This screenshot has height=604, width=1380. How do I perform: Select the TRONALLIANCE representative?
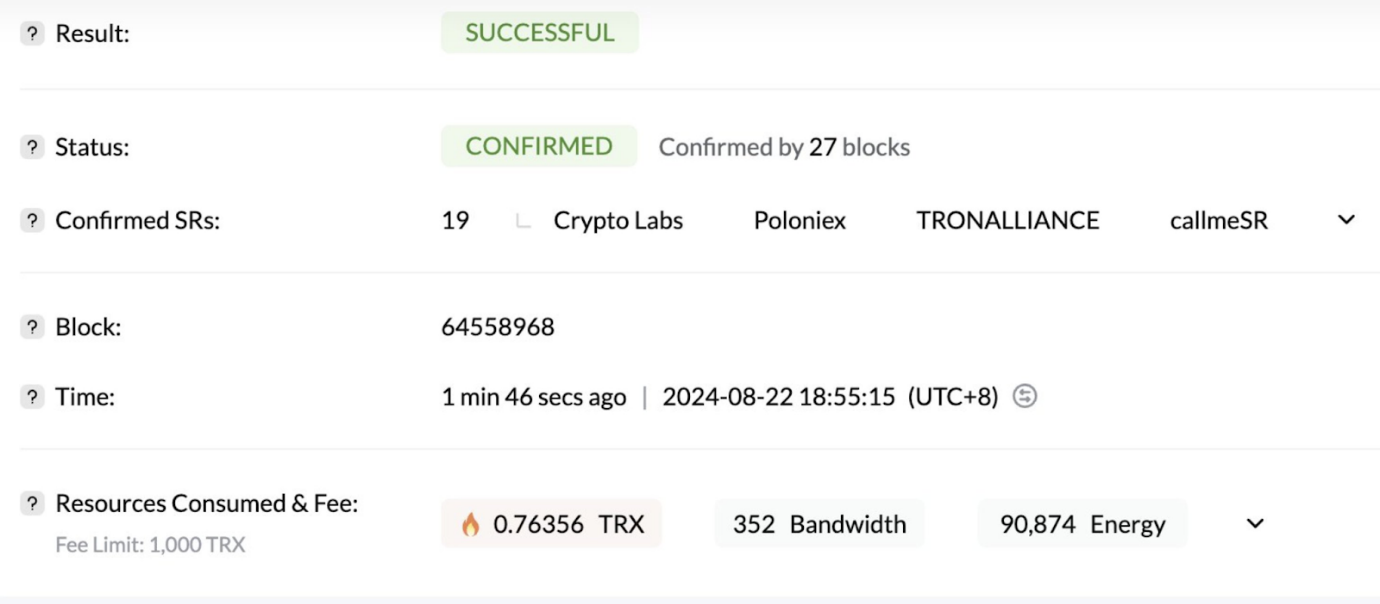pyautogui.click(x=1007, y=221)
